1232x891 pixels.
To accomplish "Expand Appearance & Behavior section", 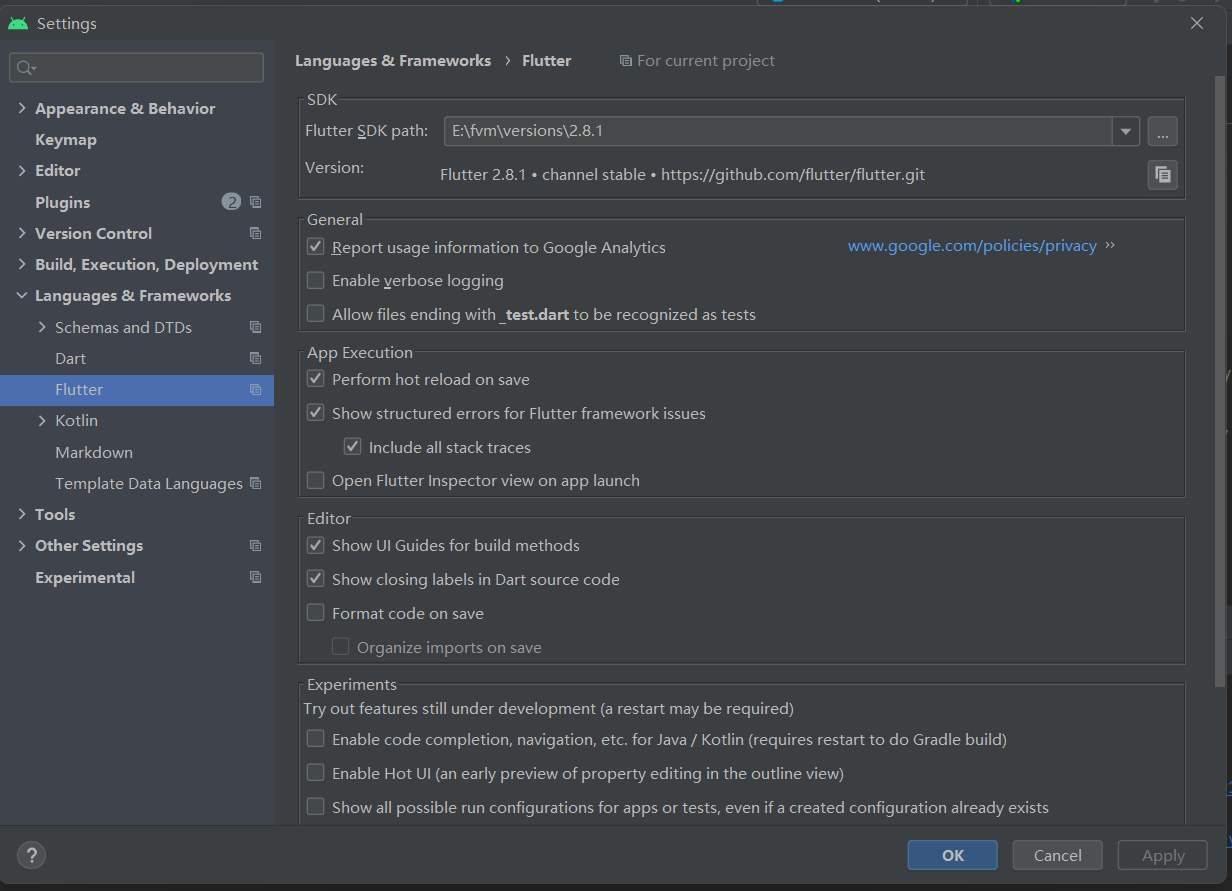I will pyautogui.click(x=22, y=108).
